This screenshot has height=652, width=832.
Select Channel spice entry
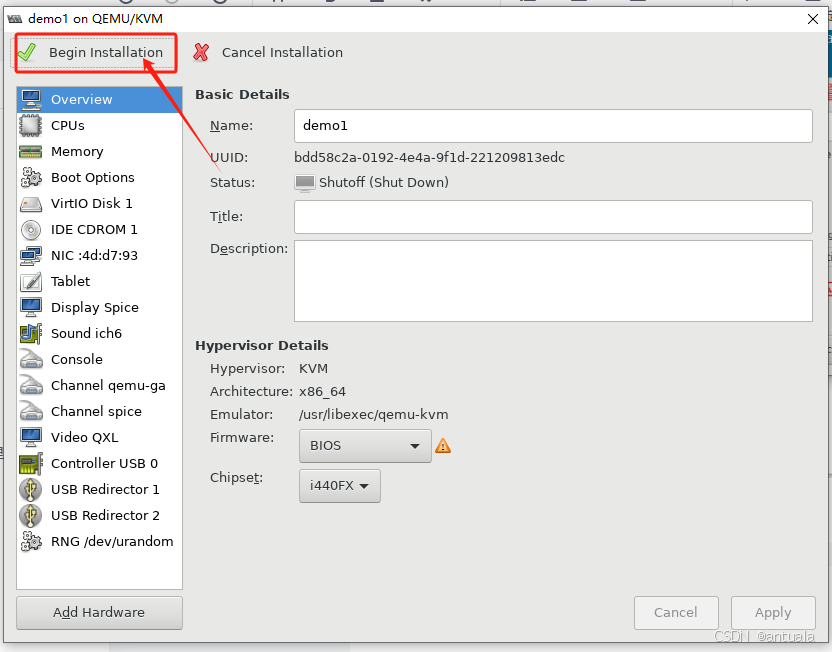coord(99,411)
